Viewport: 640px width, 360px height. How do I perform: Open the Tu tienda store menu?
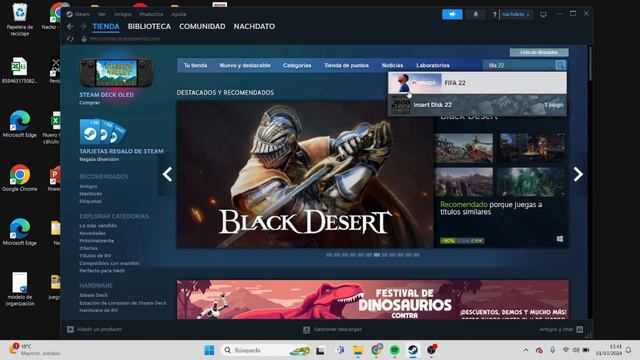pyautogui.click(x=196, y=65)
